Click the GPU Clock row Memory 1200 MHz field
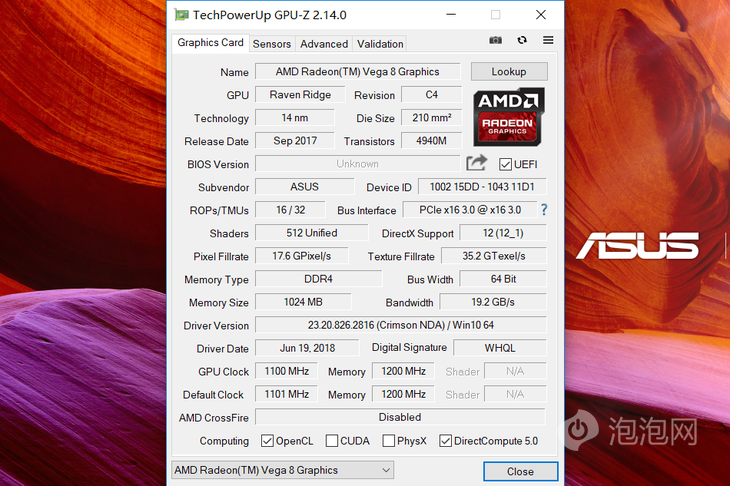 click(x=403, y=371)
